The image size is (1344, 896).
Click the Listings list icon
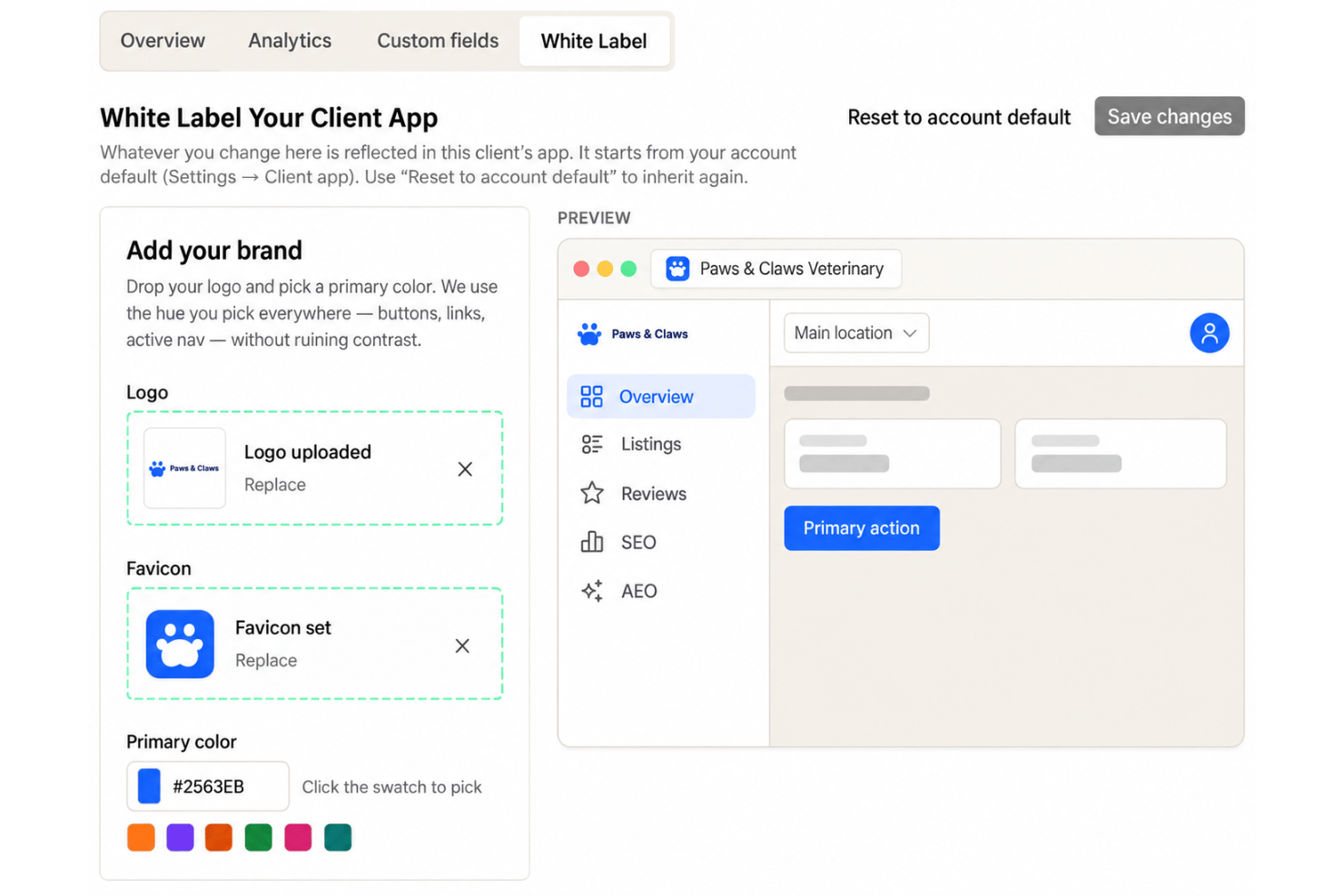tap(591, 444)
